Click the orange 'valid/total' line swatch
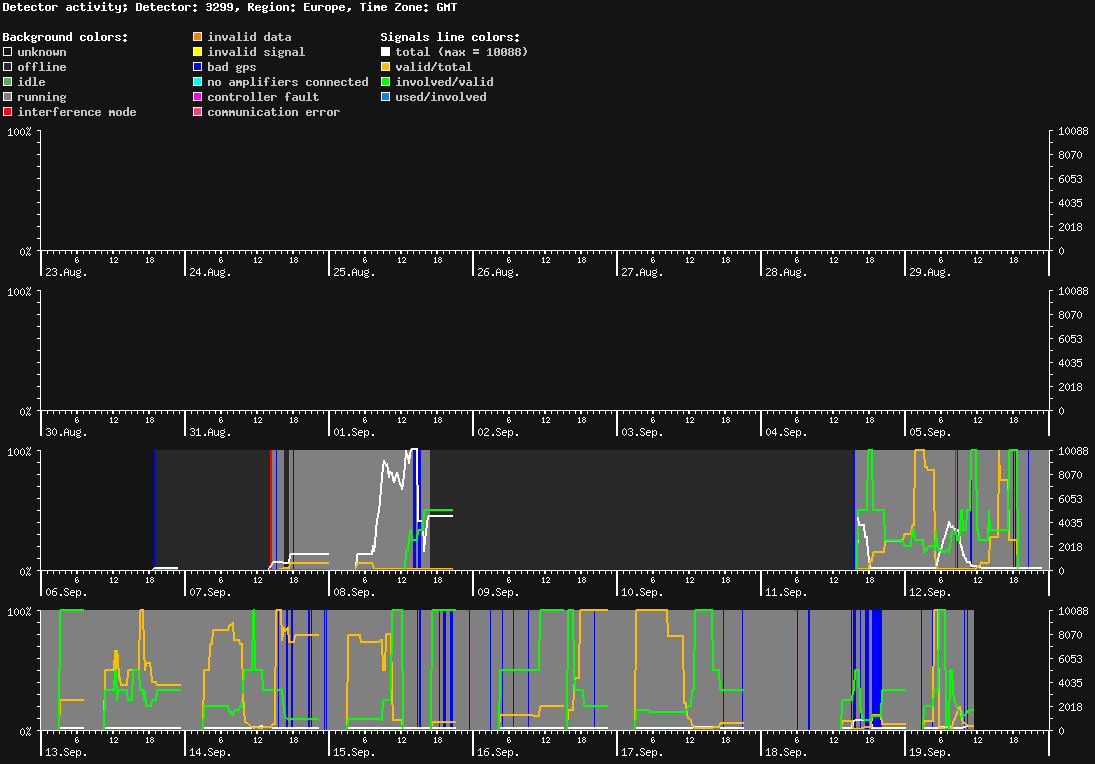The image size is (1095, 764). tap(385, 67)
